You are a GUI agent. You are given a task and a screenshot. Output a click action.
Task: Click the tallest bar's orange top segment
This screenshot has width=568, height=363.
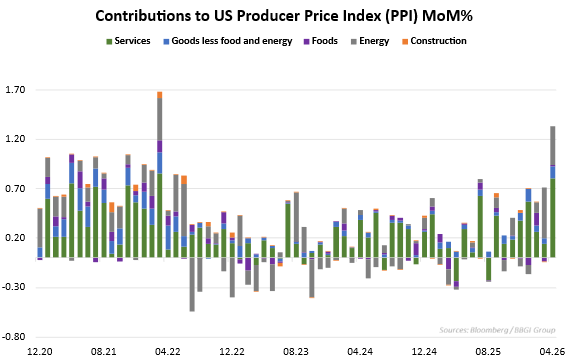tap(159, 95)
